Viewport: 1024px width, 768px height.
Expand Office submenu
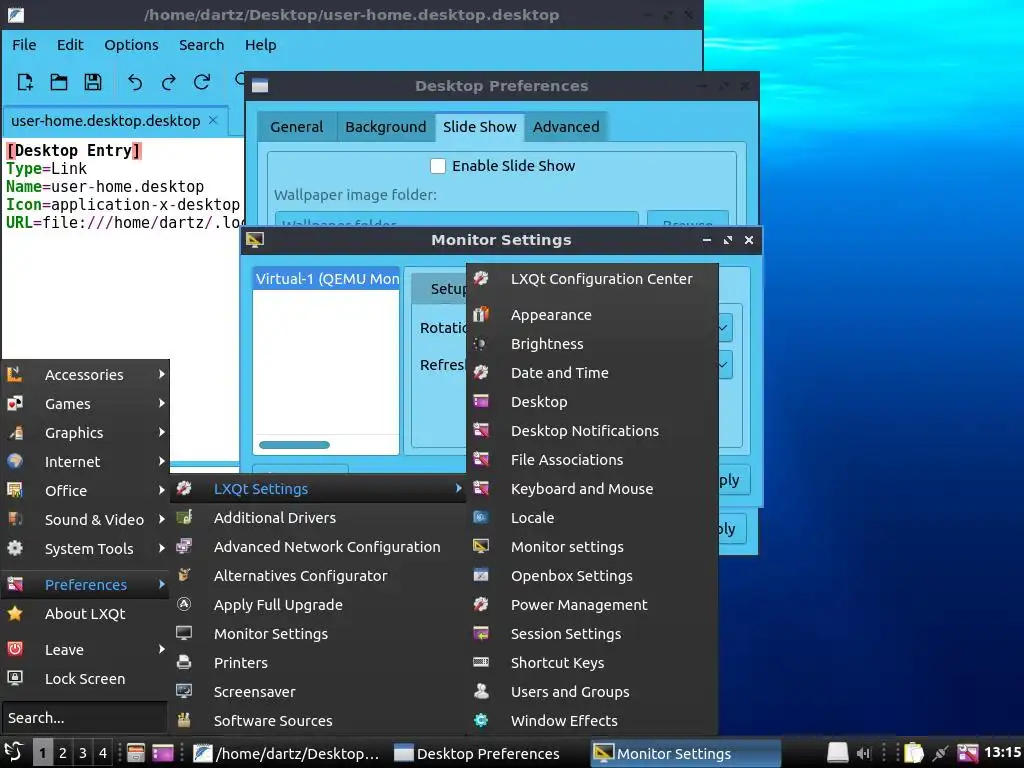click(x=85, y=490)
